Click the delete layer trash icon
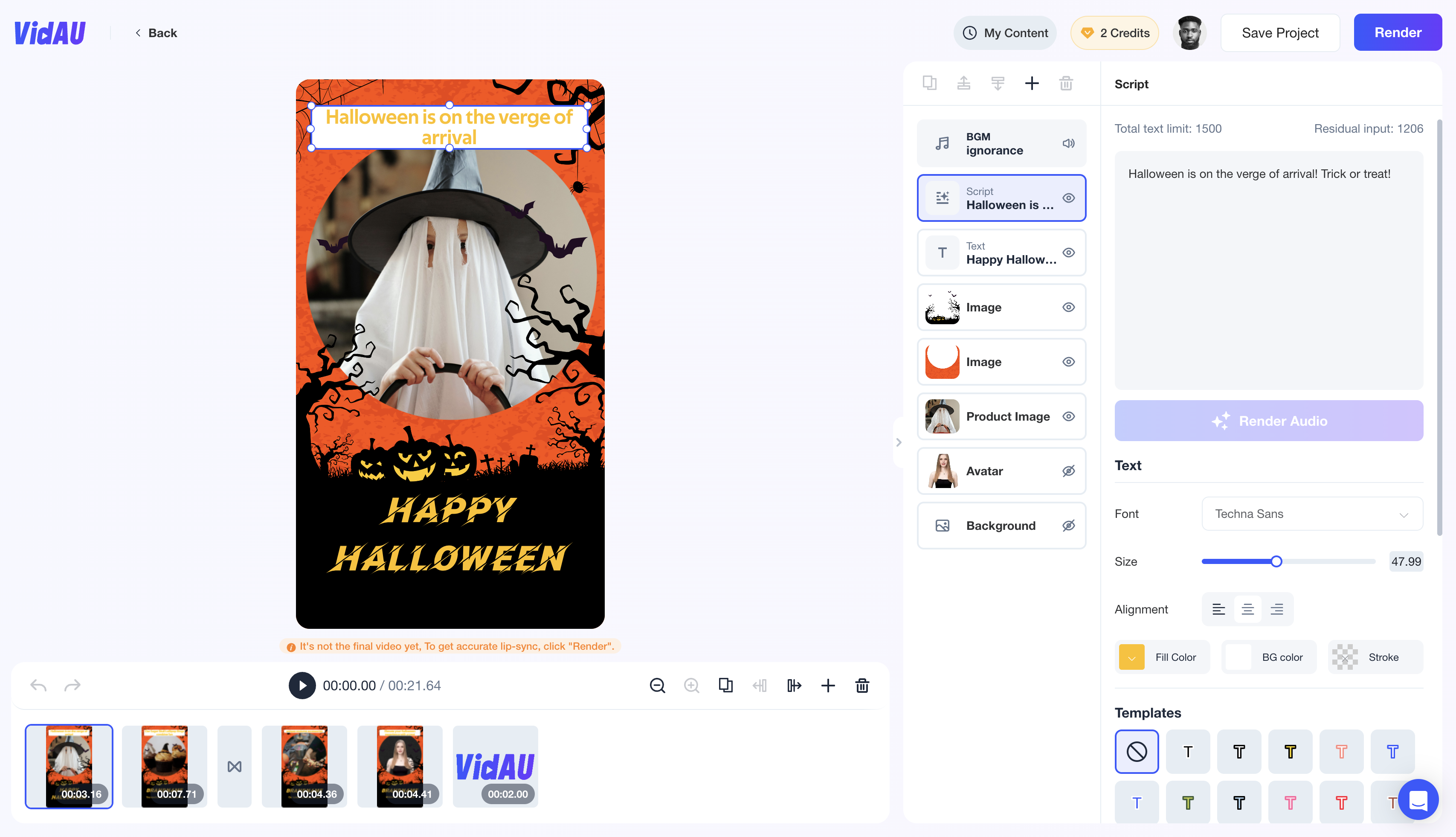 point(1066,84)
